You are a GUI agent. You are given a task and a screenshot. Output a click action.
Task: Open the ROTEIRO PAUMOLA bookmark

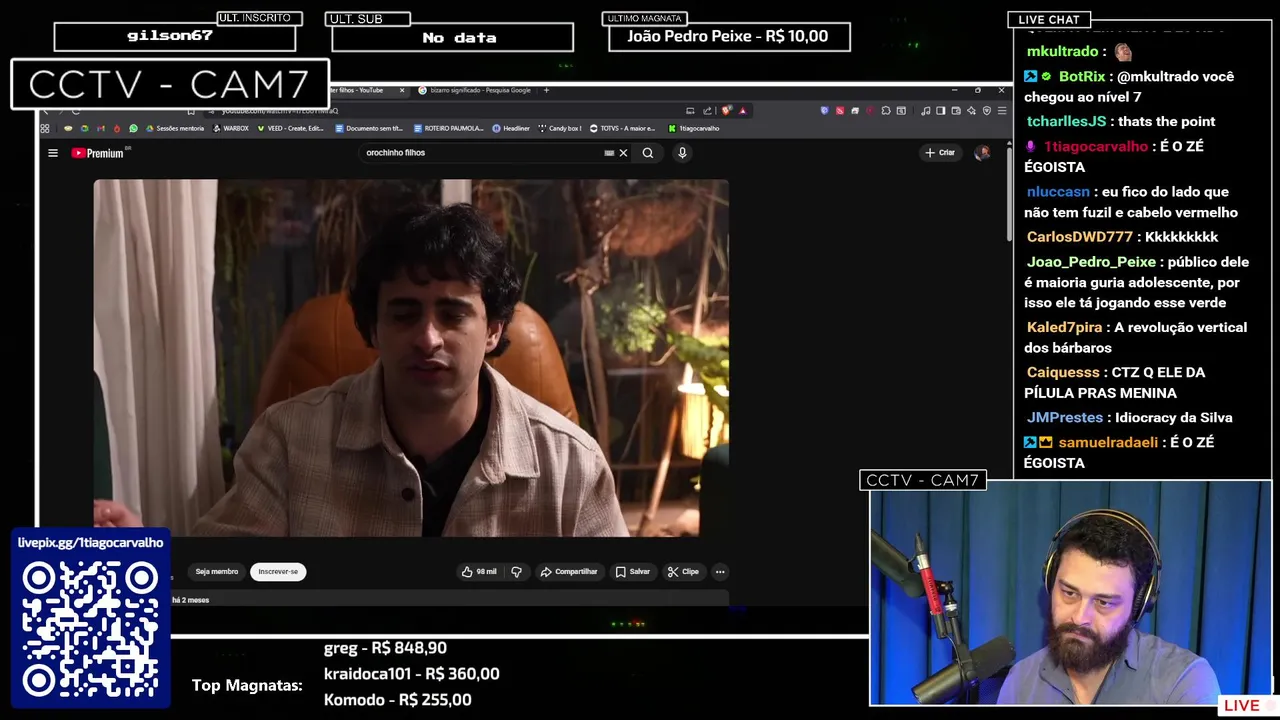pos(449,128)
